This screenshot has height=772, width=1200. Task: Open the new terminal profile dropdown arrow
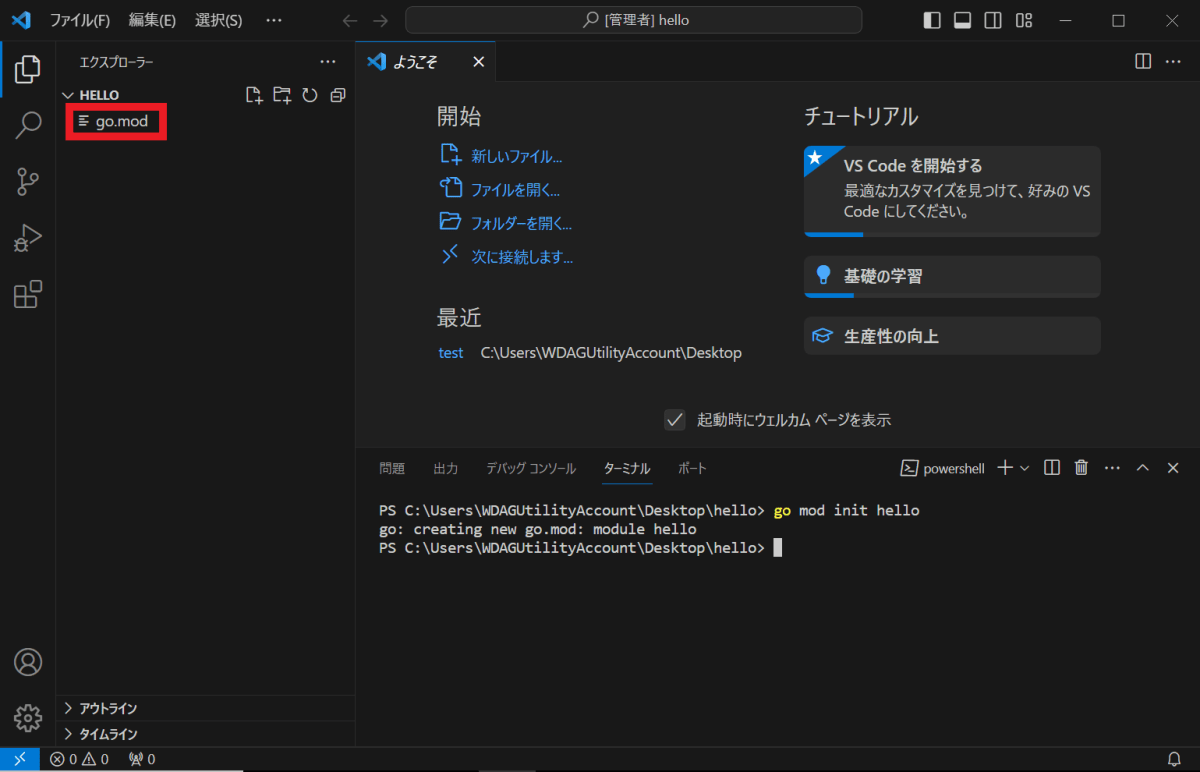(x=1024, y=468)
